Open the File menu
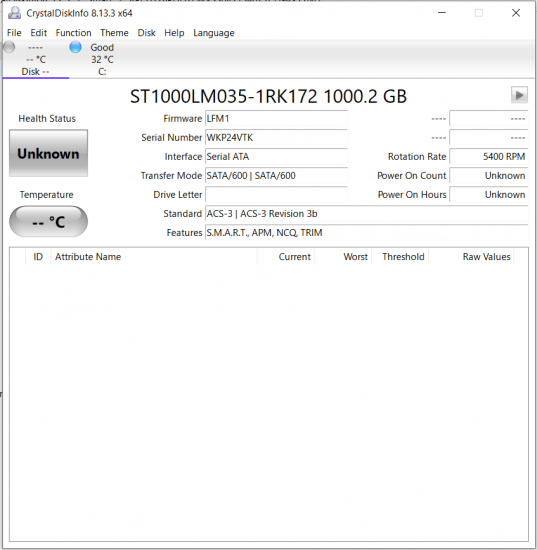Screen dimensions: 537x550 [x=14, y=33]
